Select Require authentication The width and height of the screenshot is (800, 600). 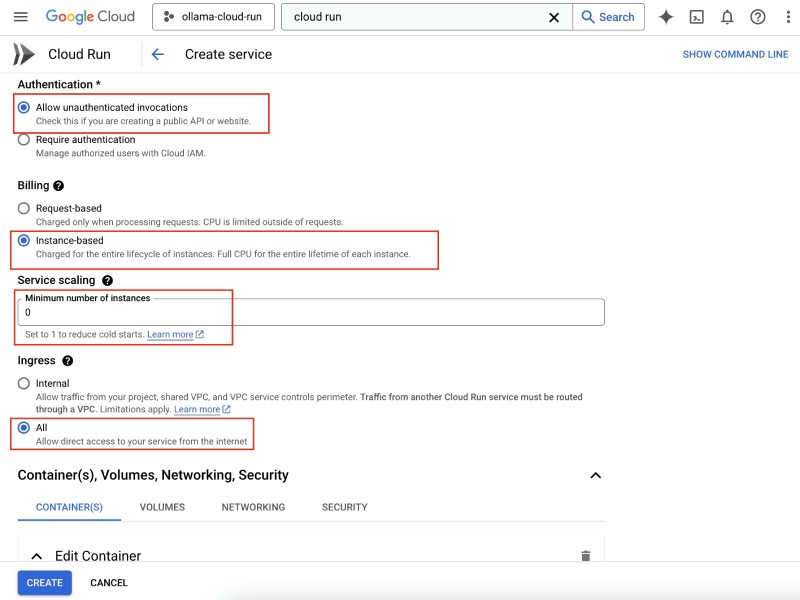coord(22,140)
